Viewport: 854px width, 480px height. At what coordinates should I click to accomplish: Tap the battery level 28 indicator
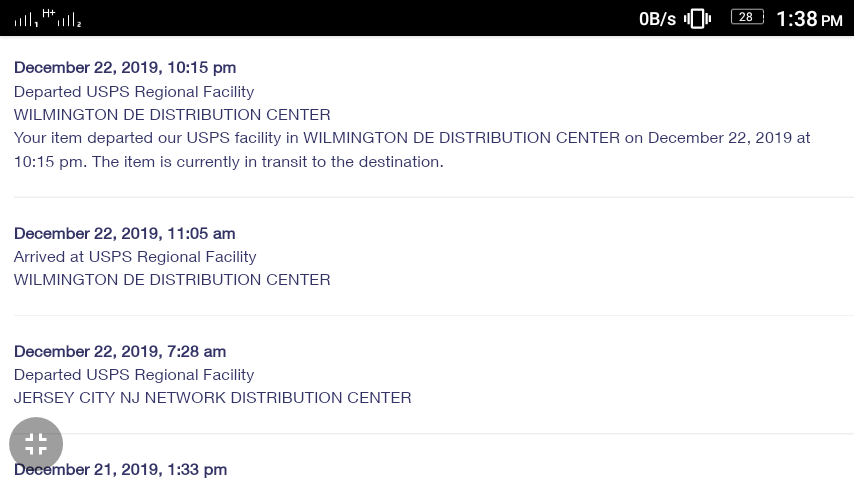click(x=747, y=17)
